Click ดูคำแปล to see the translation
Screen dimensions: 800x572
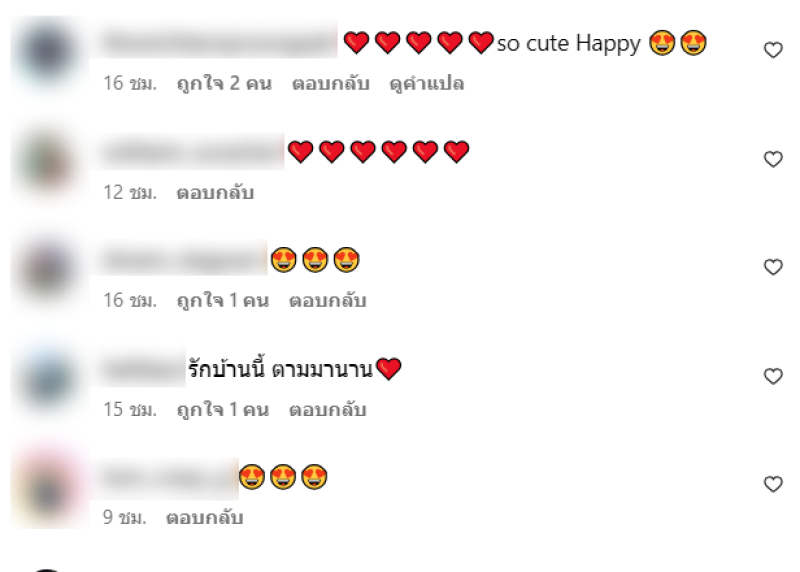pyautogui.click(x=427, y=83)
